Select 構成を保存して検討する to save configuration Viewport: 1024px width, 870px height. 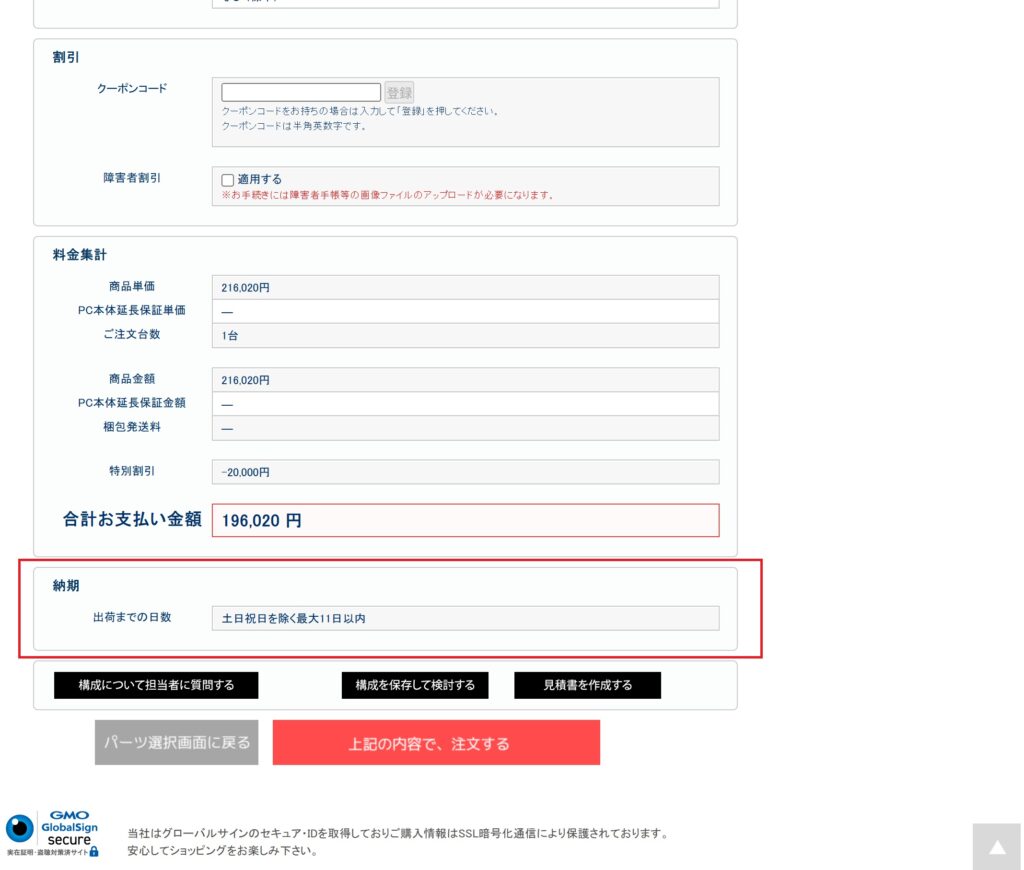415,685
